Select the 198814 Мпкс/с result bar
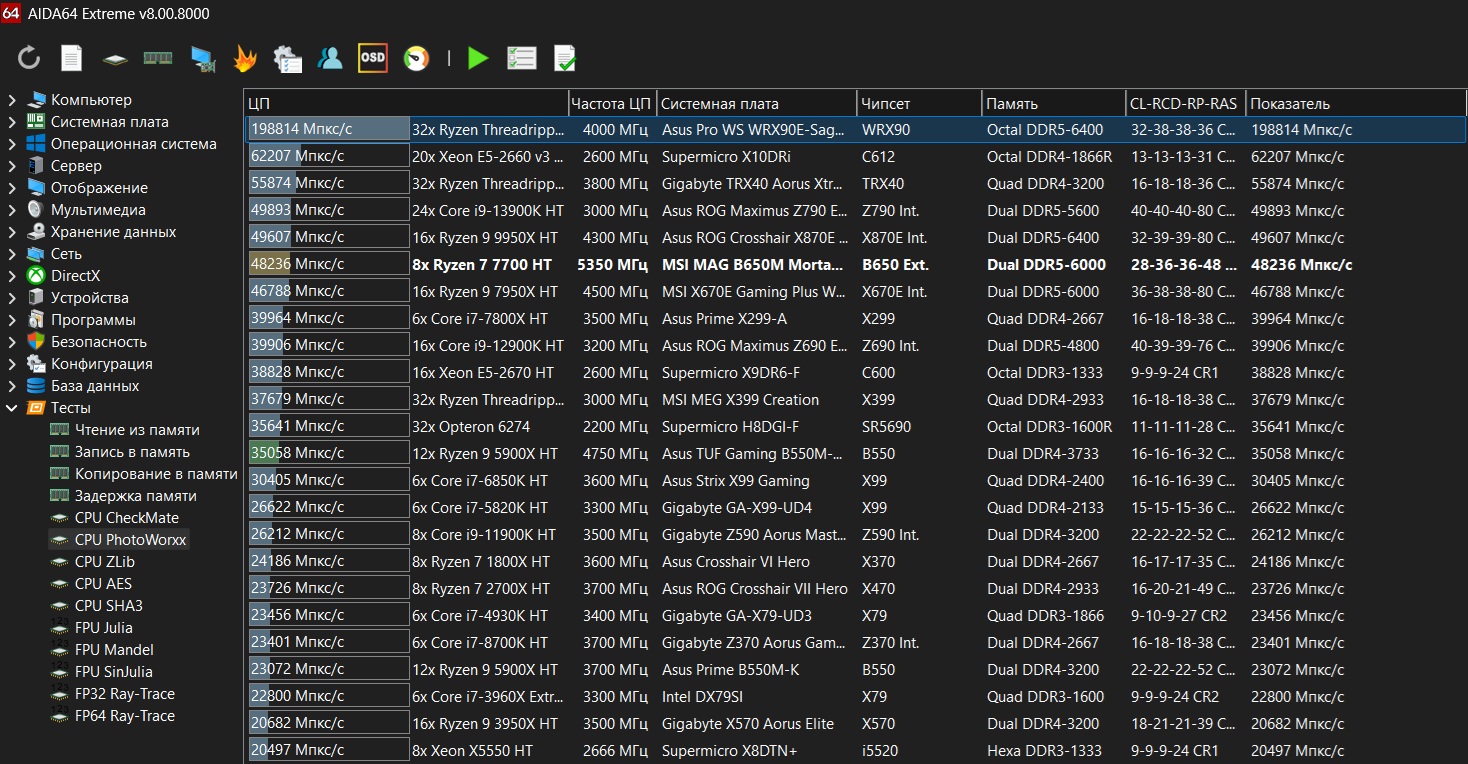 click(329, 129)
